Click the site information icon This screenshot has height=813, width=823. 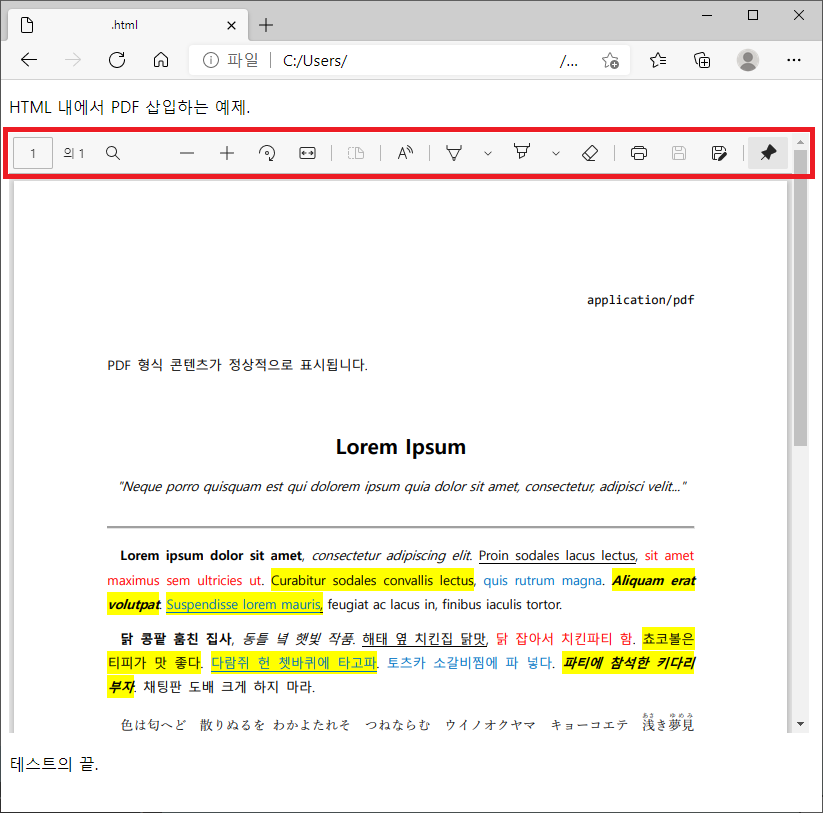pyautogui.click(x=210, y=60)
